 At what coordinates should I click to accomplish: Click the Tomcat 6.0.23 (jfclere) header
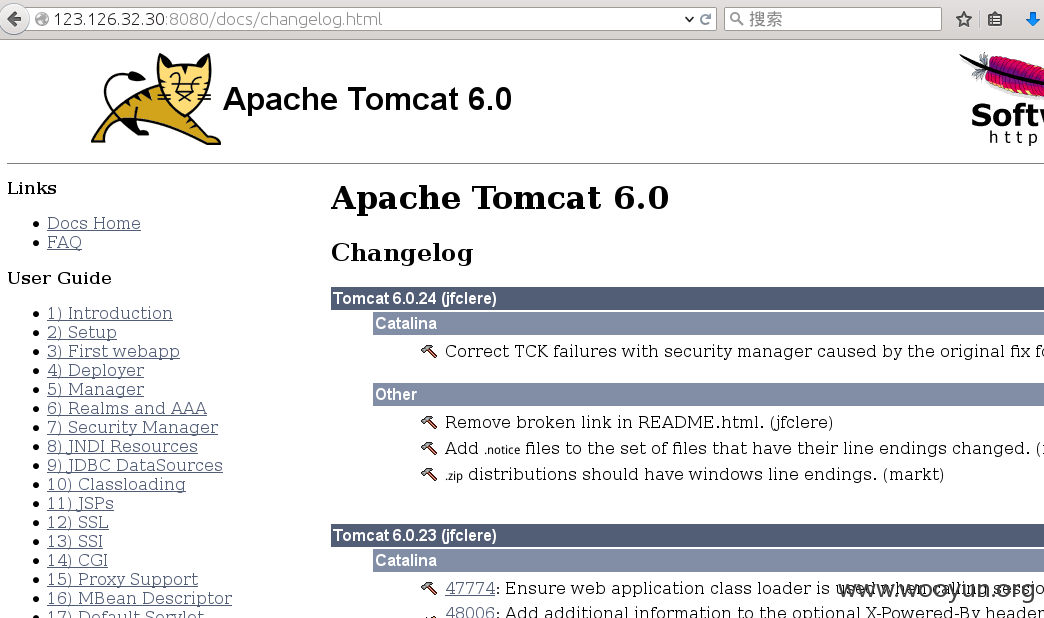tap(687, 535)
